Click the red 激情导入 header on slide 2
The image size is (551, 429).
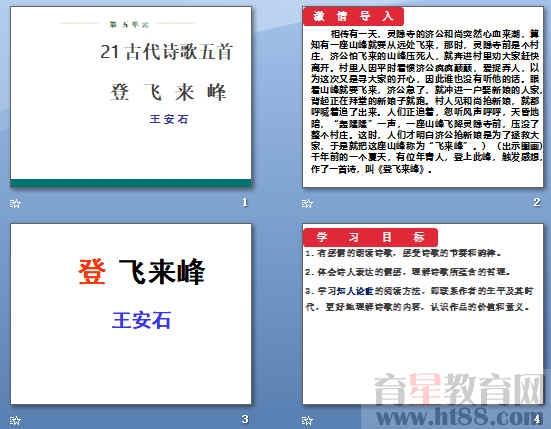click(353, 16)
